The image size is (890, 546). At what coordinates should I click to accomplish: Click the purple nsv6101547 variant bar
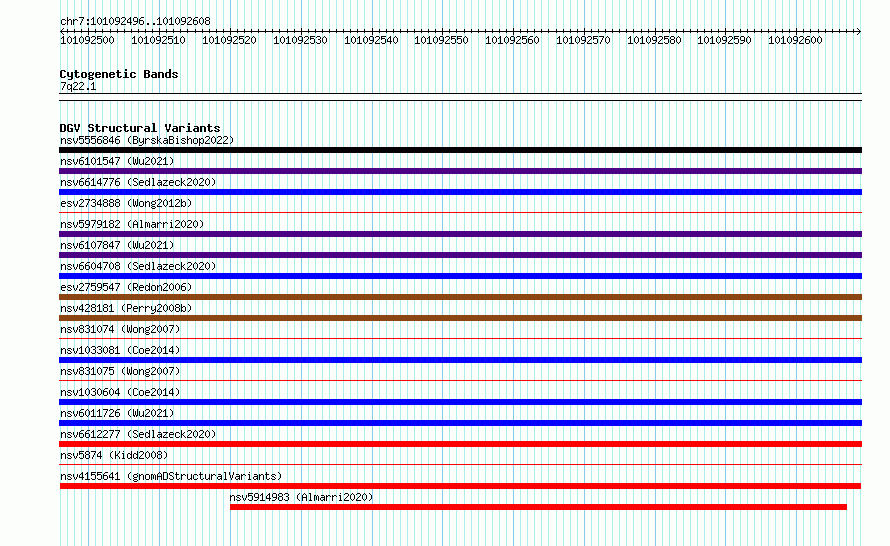pyautogui.click(x=460, y=171)
